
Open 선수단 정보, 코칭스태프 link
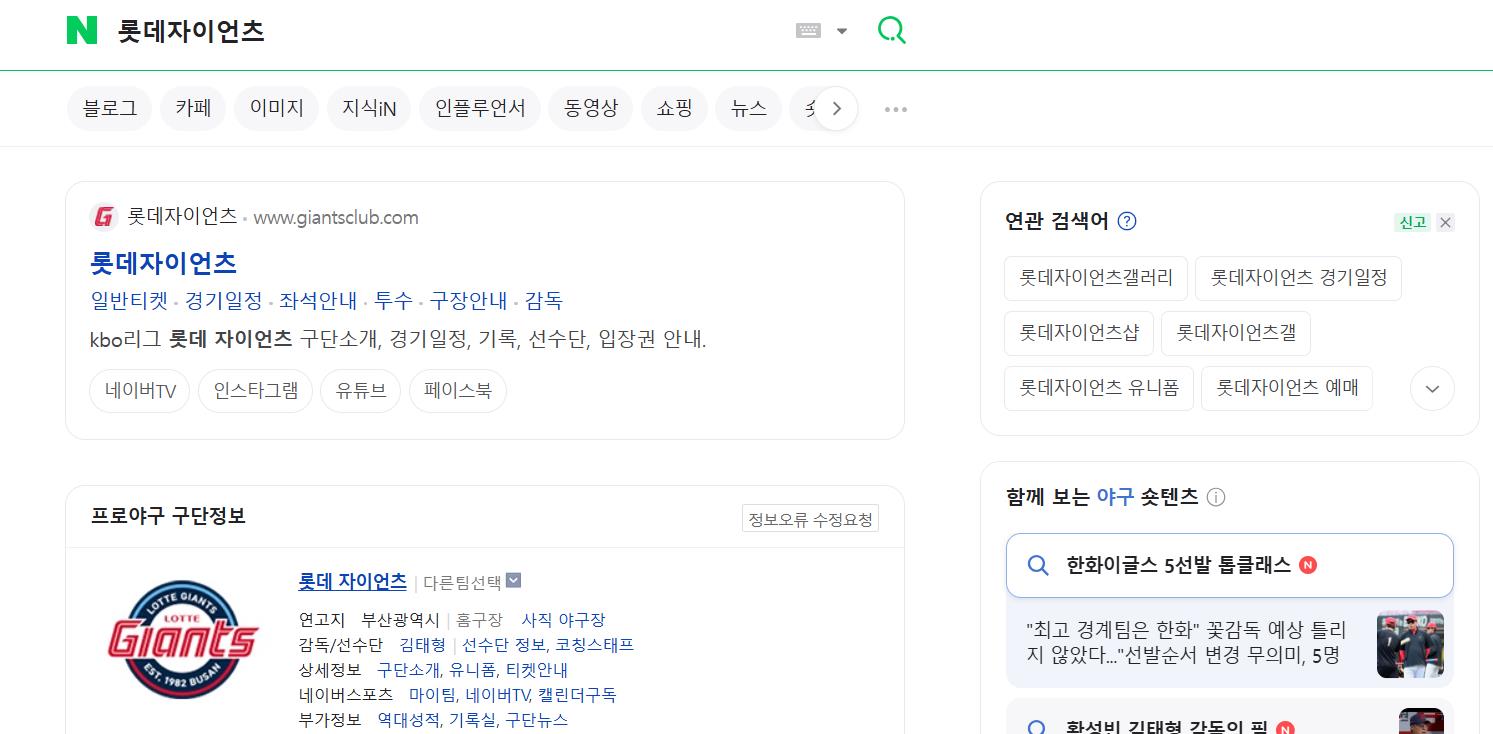pos(548,645)
